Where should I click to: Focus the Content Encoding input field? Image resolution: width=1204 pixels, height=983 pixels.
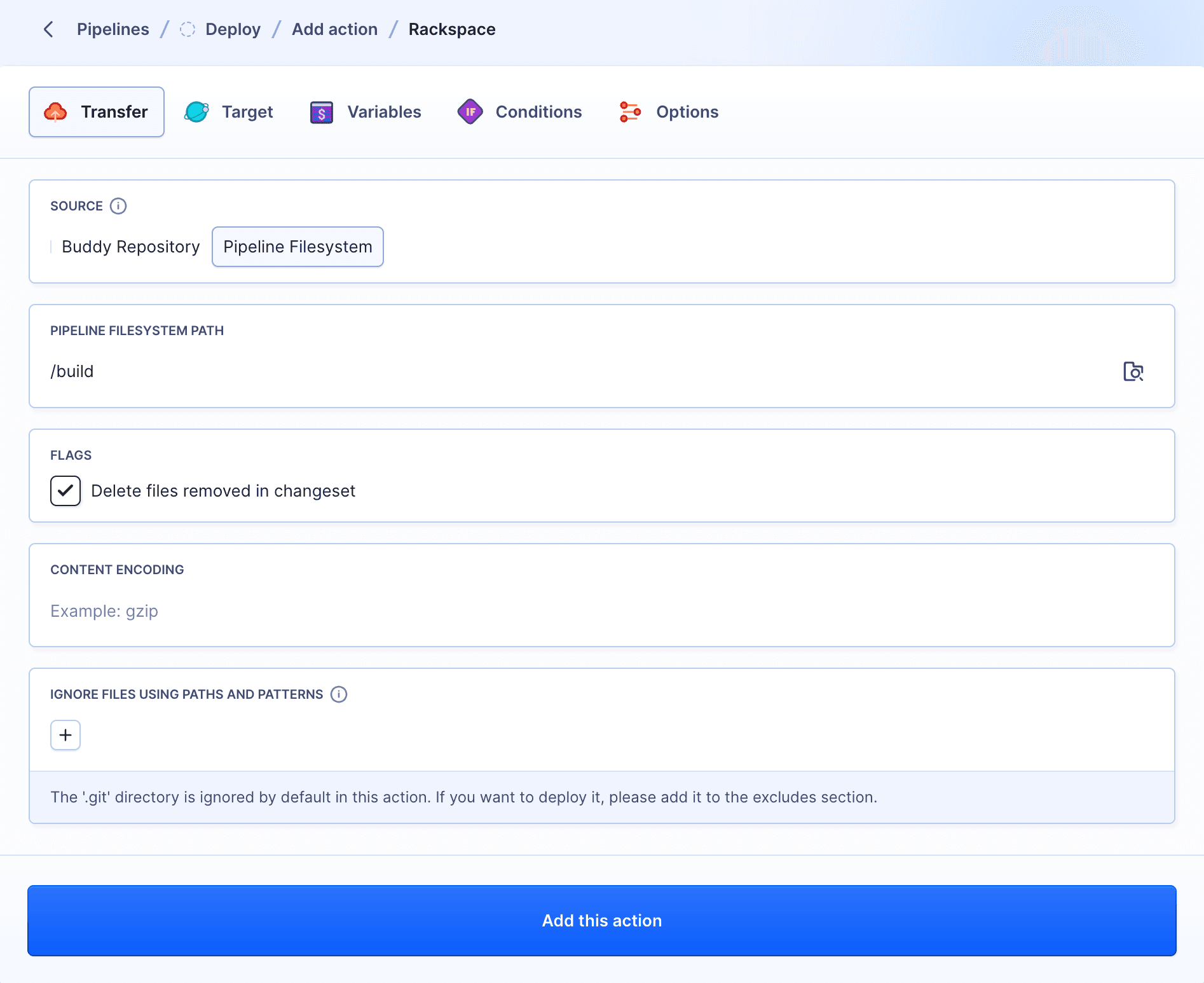601,611
